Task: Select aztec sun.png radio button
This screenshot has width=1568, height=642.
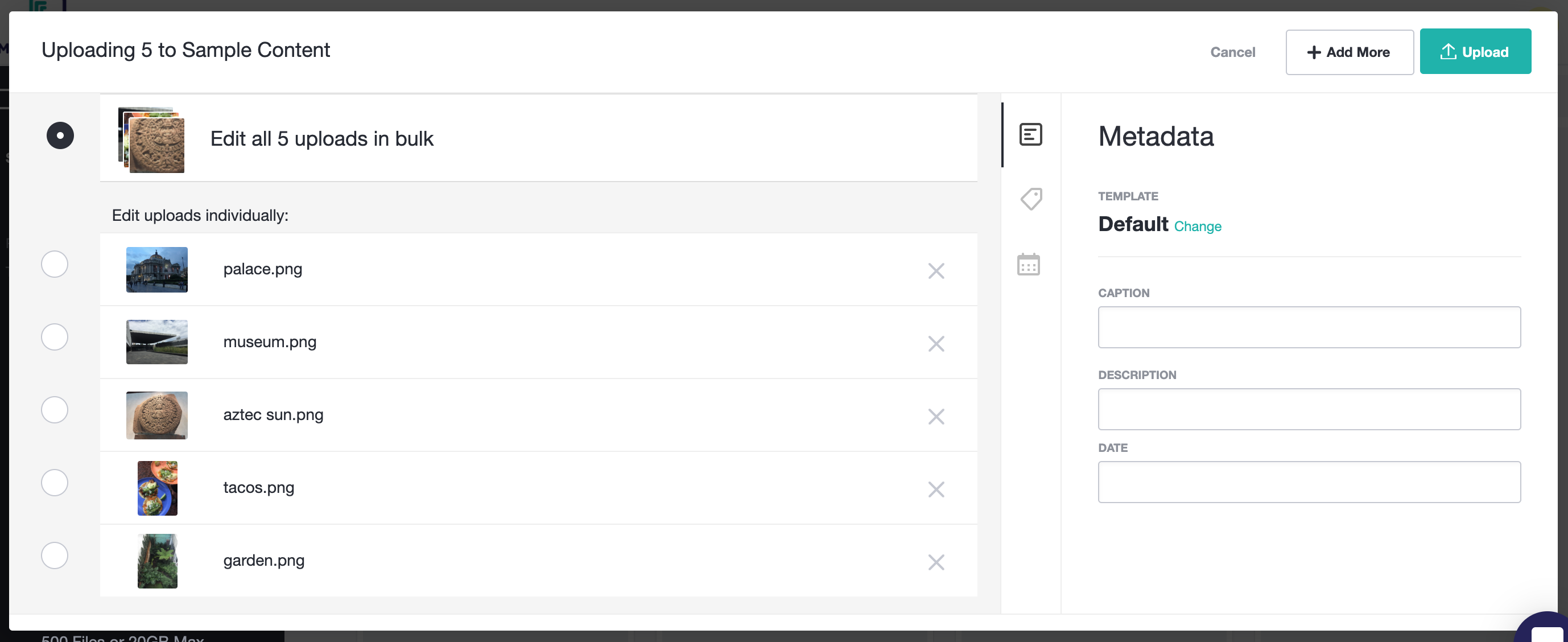Action: [x=54, y=410]
